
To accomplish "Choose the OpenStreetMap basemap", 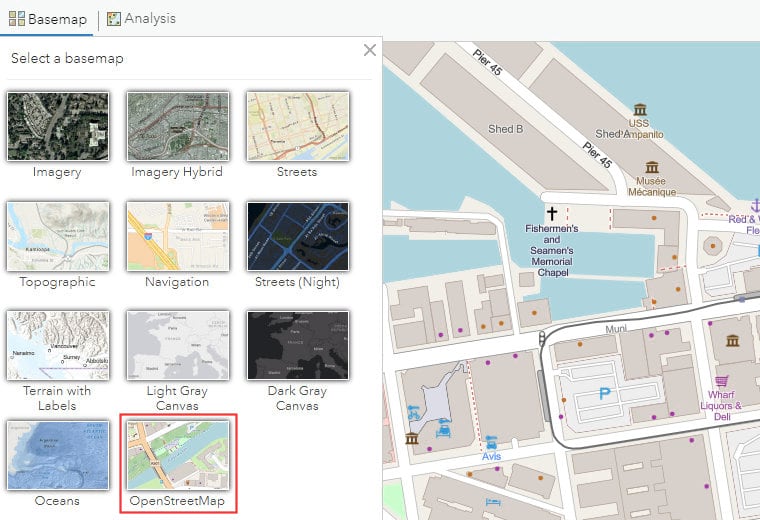I will click(177, 455).
